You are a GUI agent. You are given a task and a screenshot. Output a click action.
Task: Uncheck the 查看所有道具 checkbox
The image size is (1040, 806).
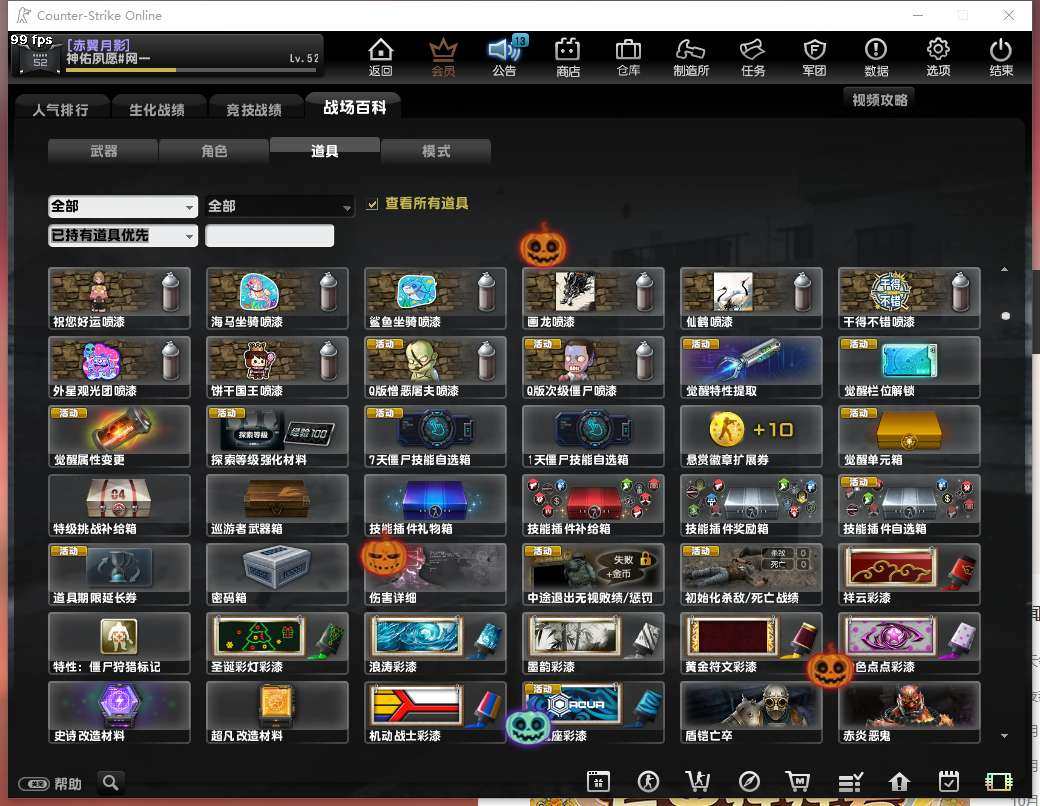(x=373, y=204)
